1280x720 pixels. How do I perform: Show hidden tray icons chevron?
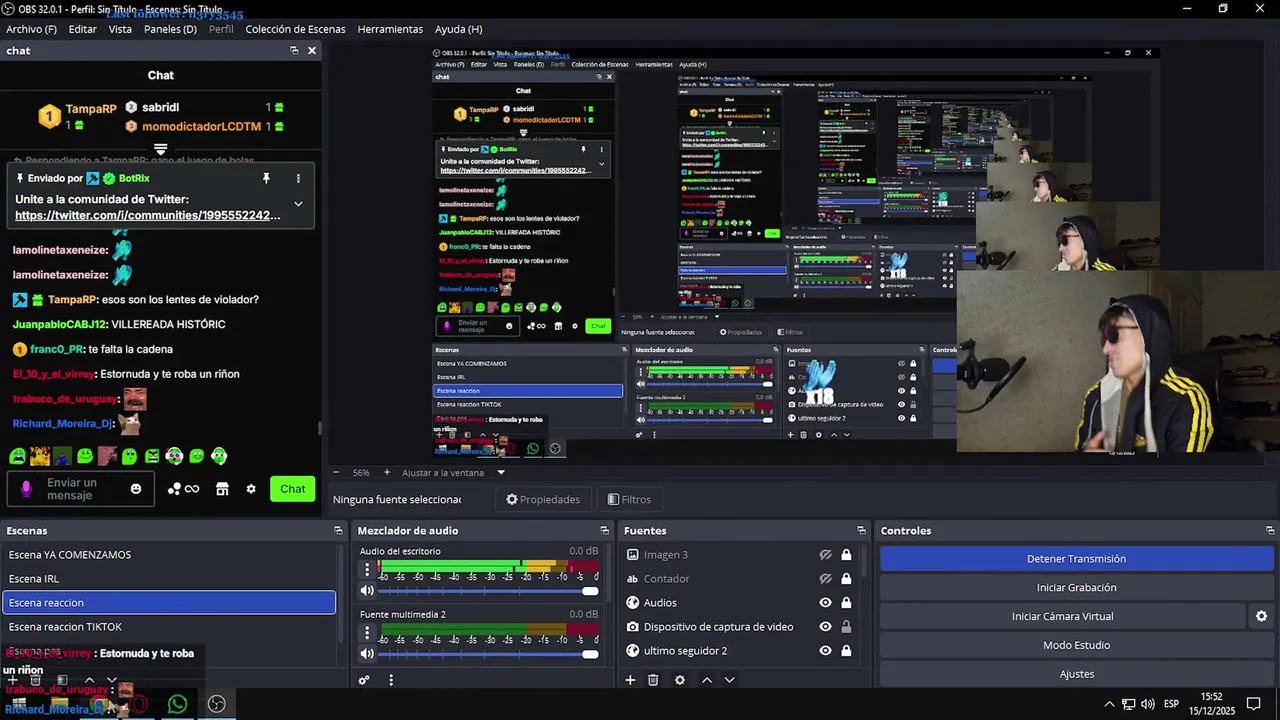point(1109,704)
